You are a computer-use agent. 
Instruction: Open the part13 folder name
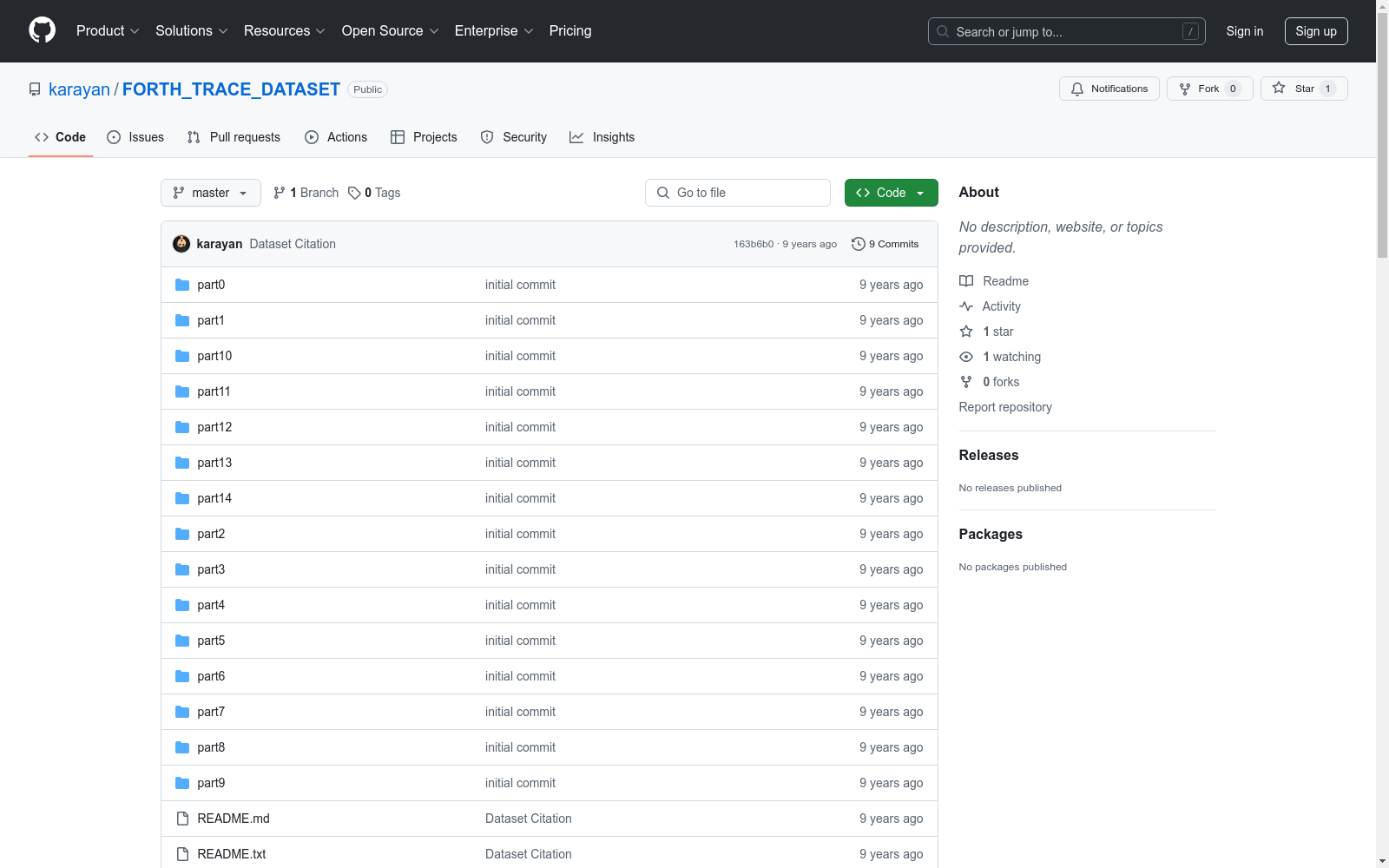(214, 463)
